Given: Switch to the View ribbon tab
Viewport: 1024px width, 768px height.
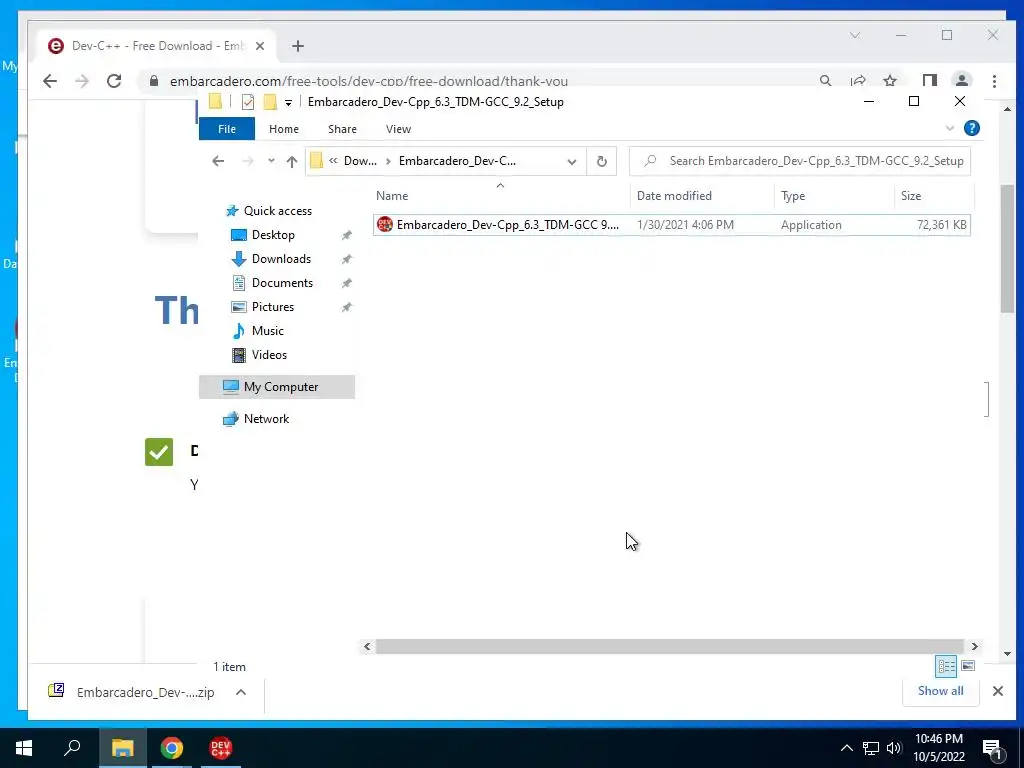Looking at the screenshot, I should tap(398, 129).
